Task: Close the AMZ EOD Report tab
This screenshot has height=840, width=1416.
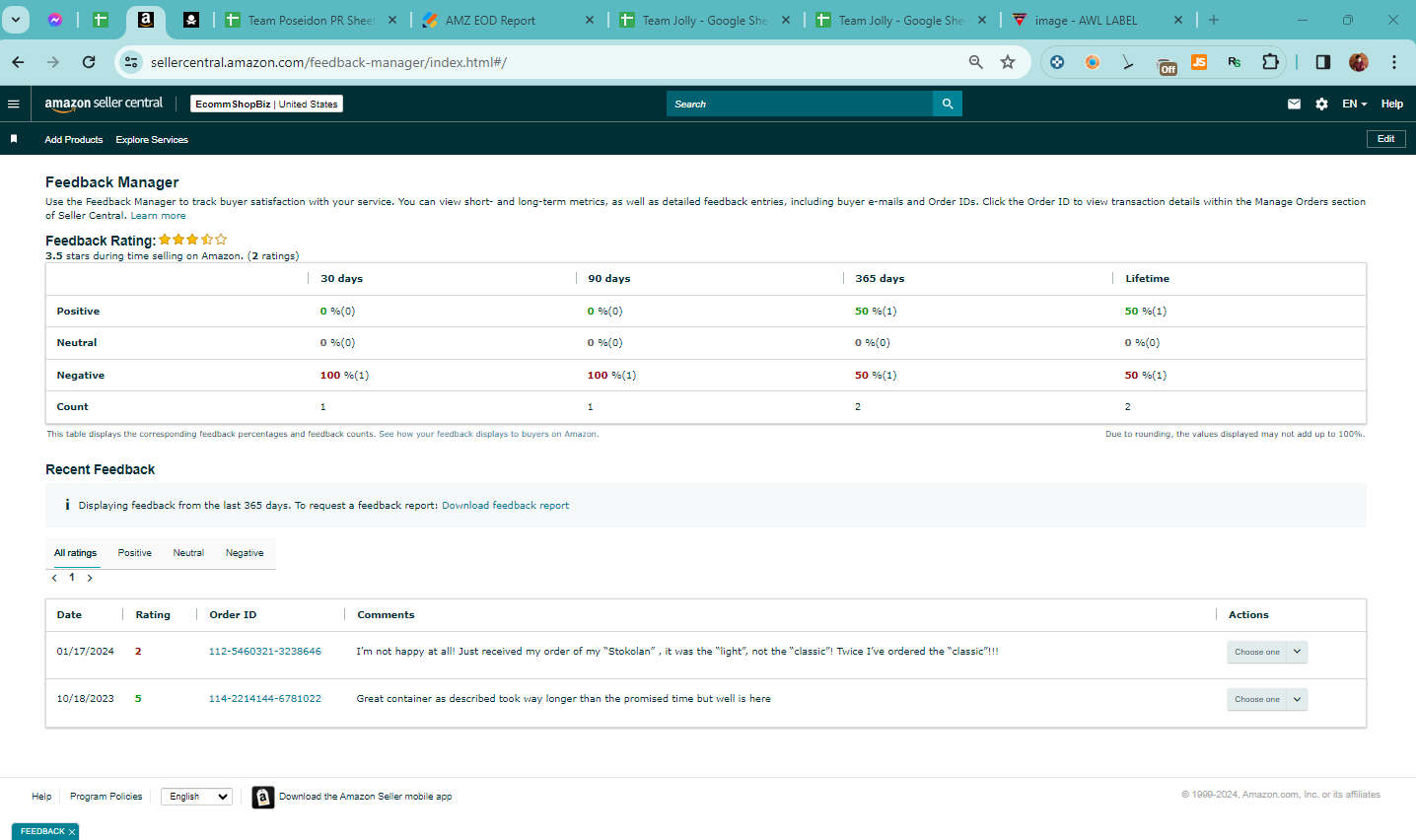Action: tap(590, 20)
